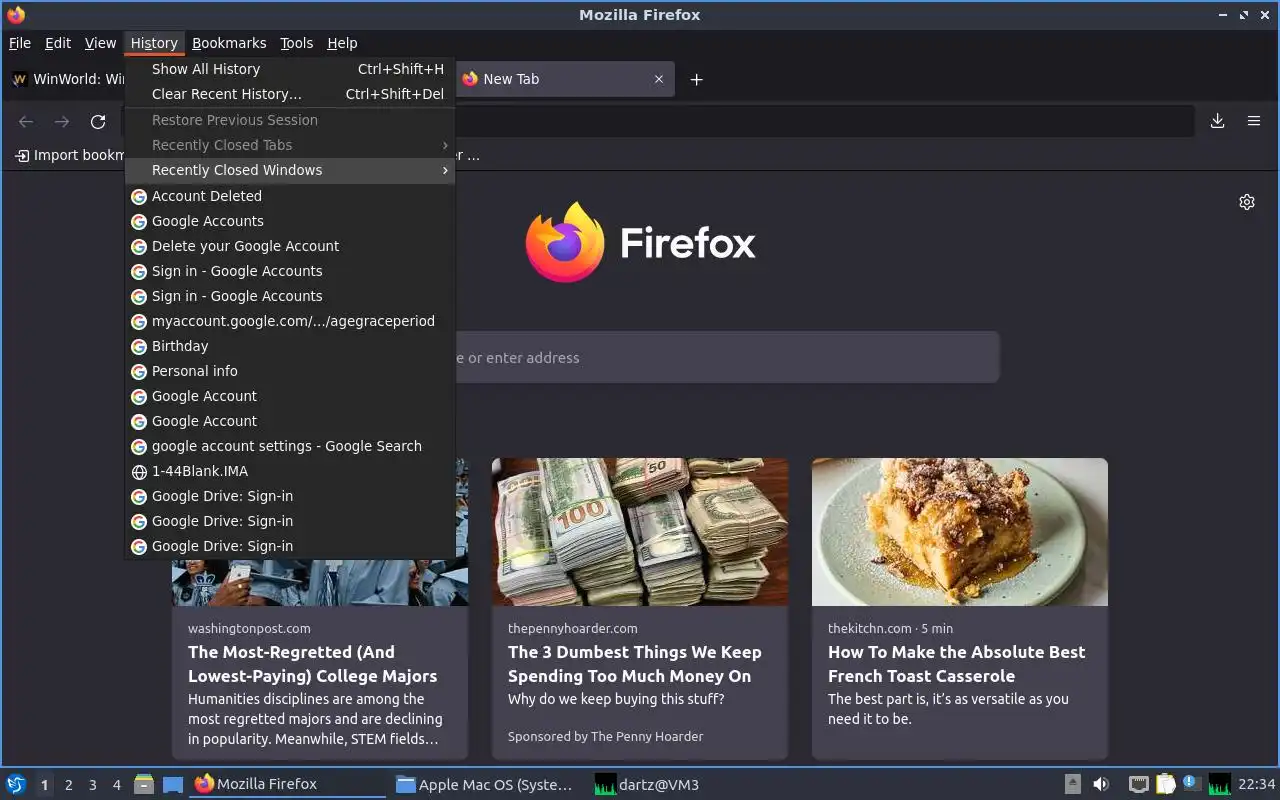
Task: Open the system start menu icon
Action: (x=16, y=784)
